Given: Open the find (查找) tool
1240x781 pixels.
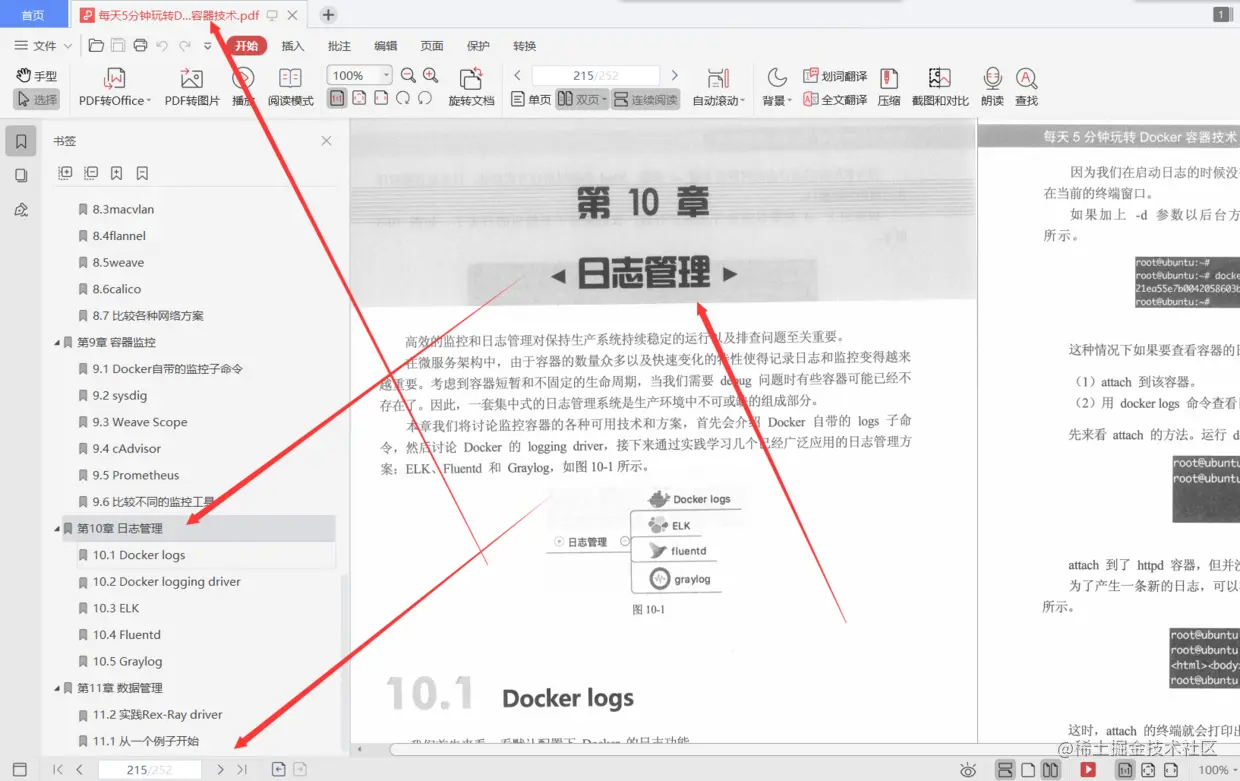Looking at the screenshot, I should pos(1026,87).
